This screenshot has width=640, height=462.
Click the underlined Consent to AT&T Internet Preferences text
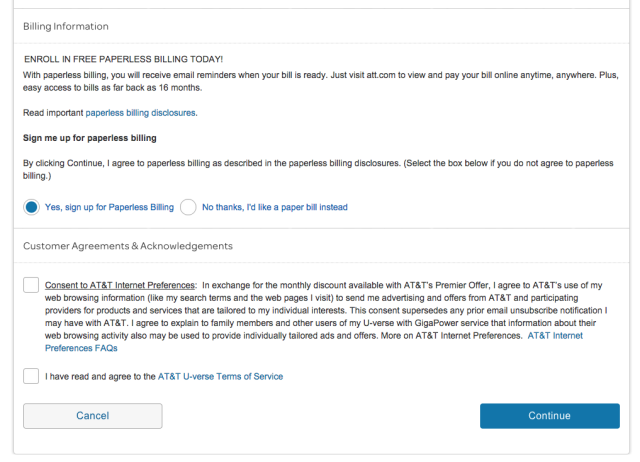120,285
